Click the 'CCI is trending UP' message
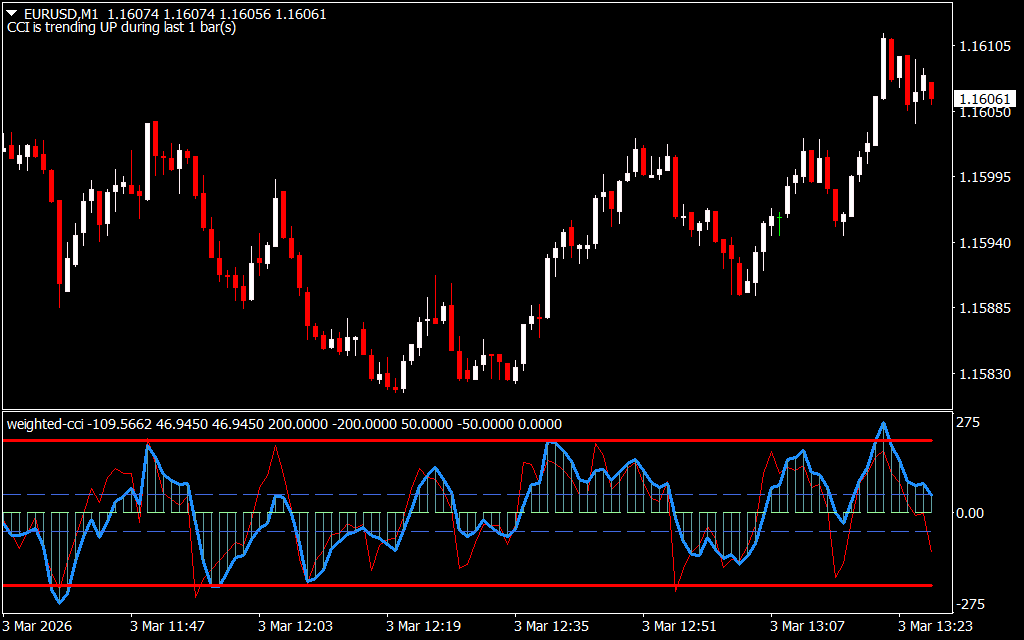 point(121,28)
